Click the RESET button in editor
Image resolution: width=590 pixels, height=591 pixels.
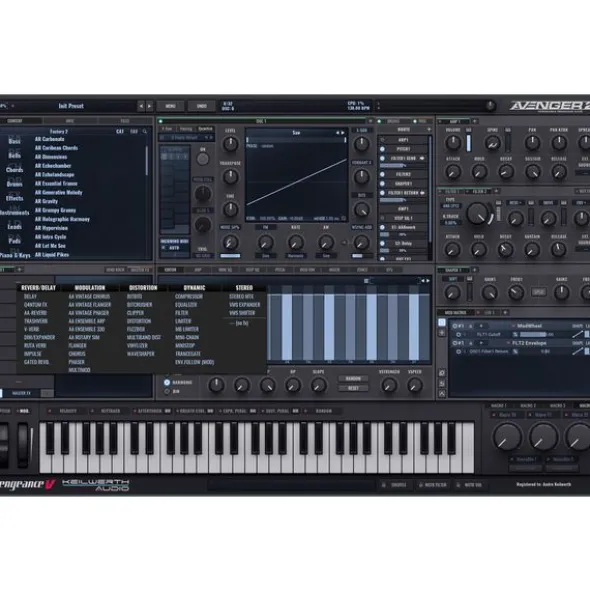[x=353, y=388]
